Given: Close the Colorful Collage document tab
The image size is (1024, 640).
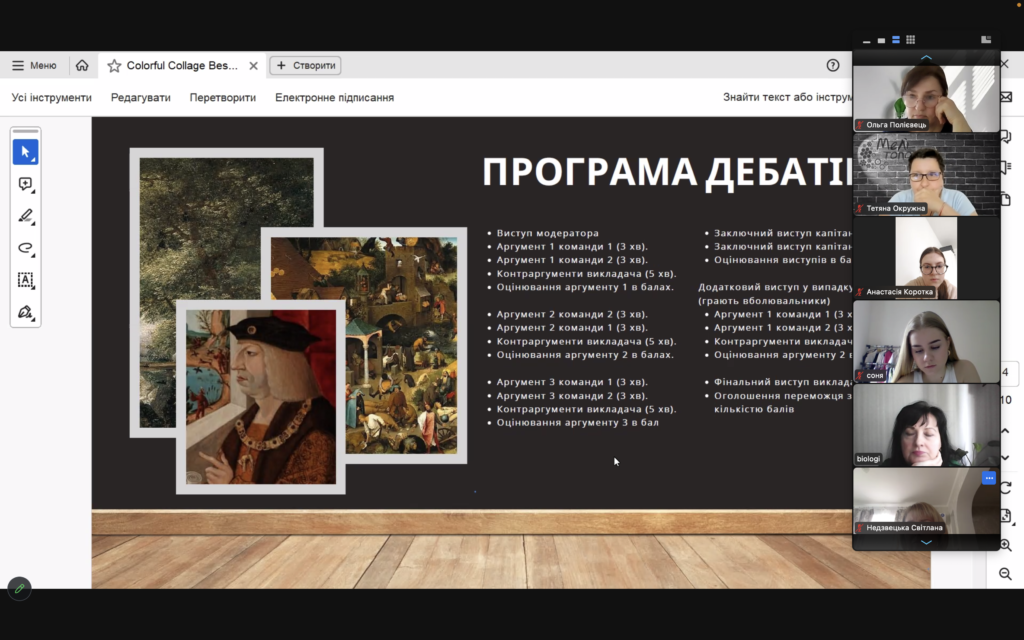Looking at the screenshot, I should [x=253, y=66].
